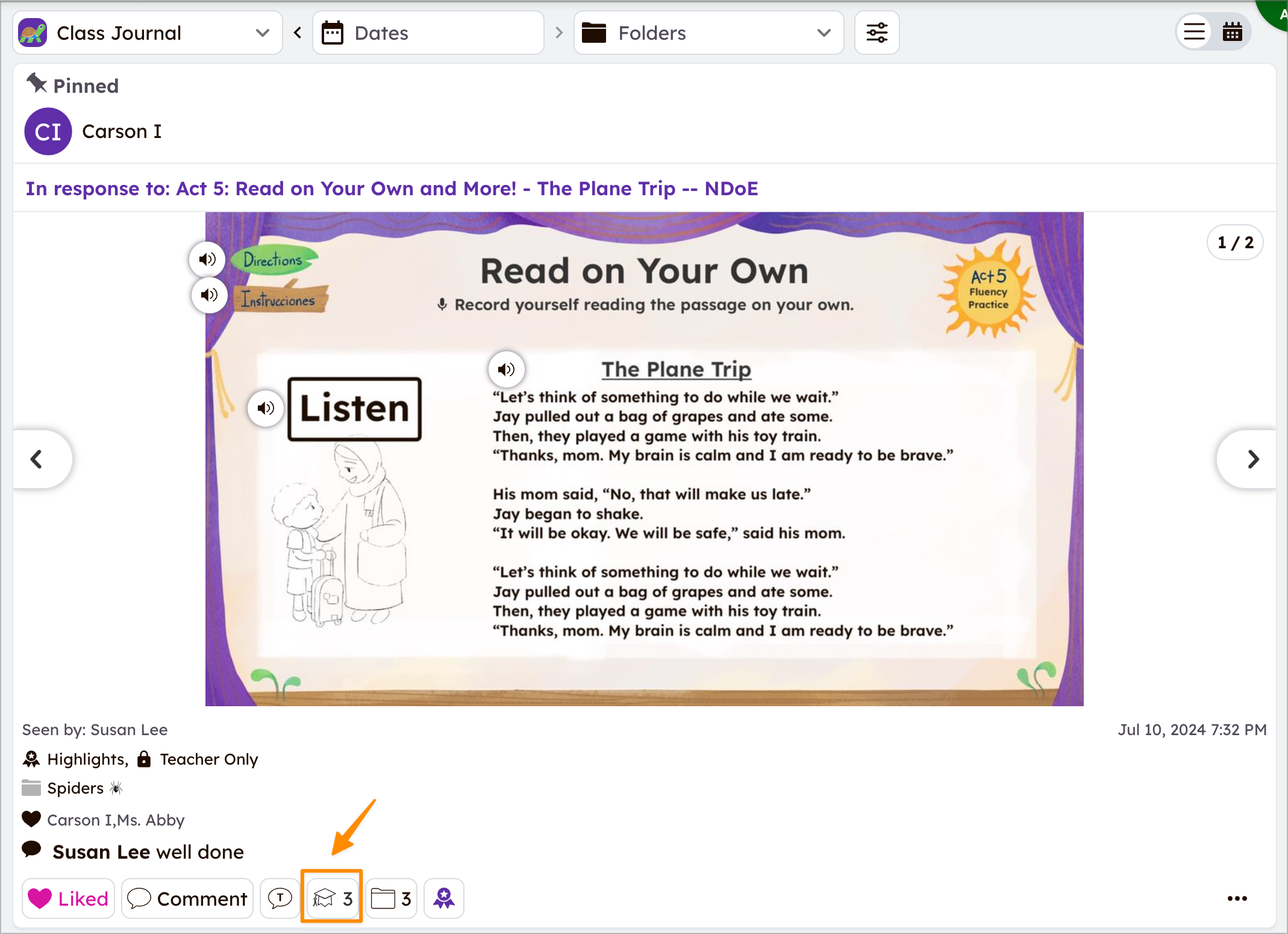The height and width of the screenshot is (934, 1288).
Task: Expand the Class Journal dropdown
Action: tap(147, 33)
